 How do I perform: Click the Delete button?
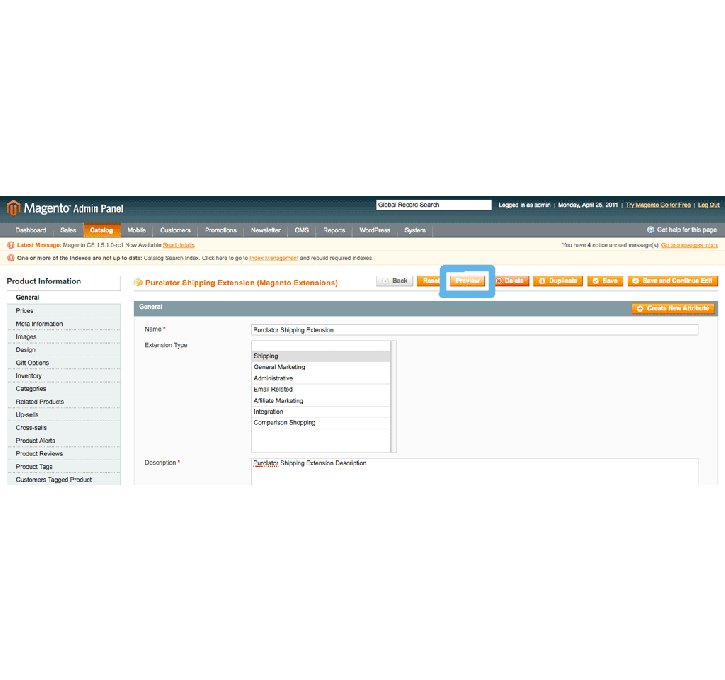click(511, 281)
